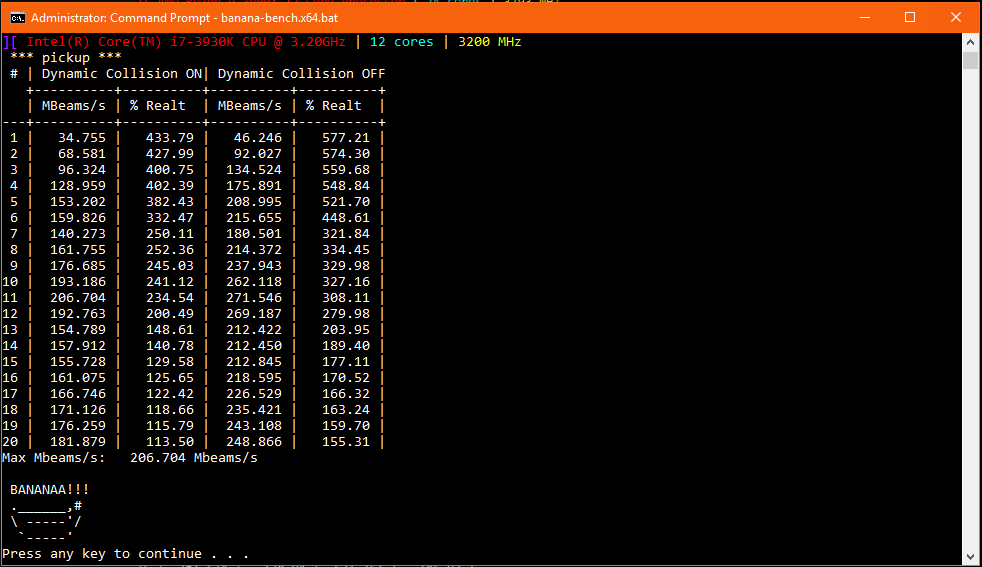Viewport: 982px width, 567px height.
Task: Click the '*** pickup ***' heading
Action: coord(66,58)
